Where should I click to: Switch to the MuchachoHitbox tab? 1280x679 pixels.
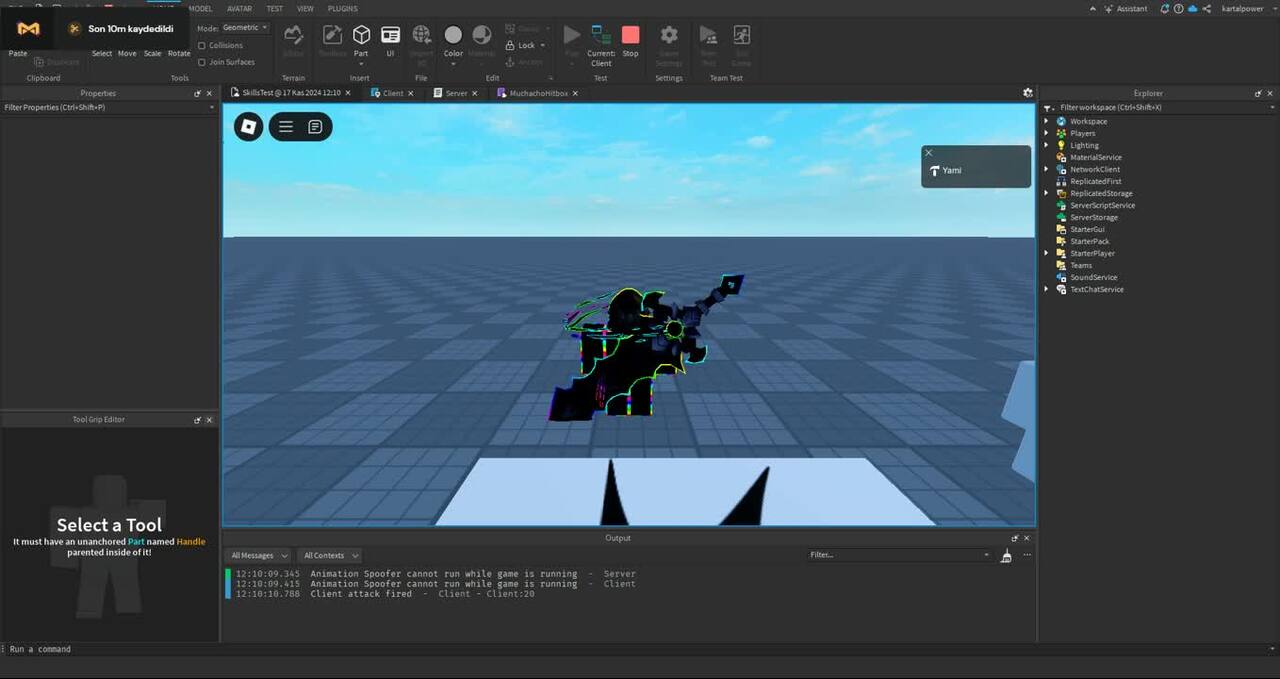(539, 93)
